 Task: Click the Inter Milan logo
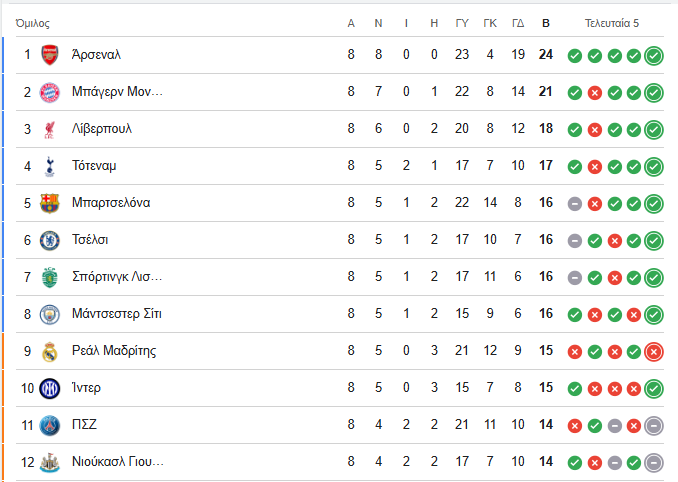(x=50, y=388)
